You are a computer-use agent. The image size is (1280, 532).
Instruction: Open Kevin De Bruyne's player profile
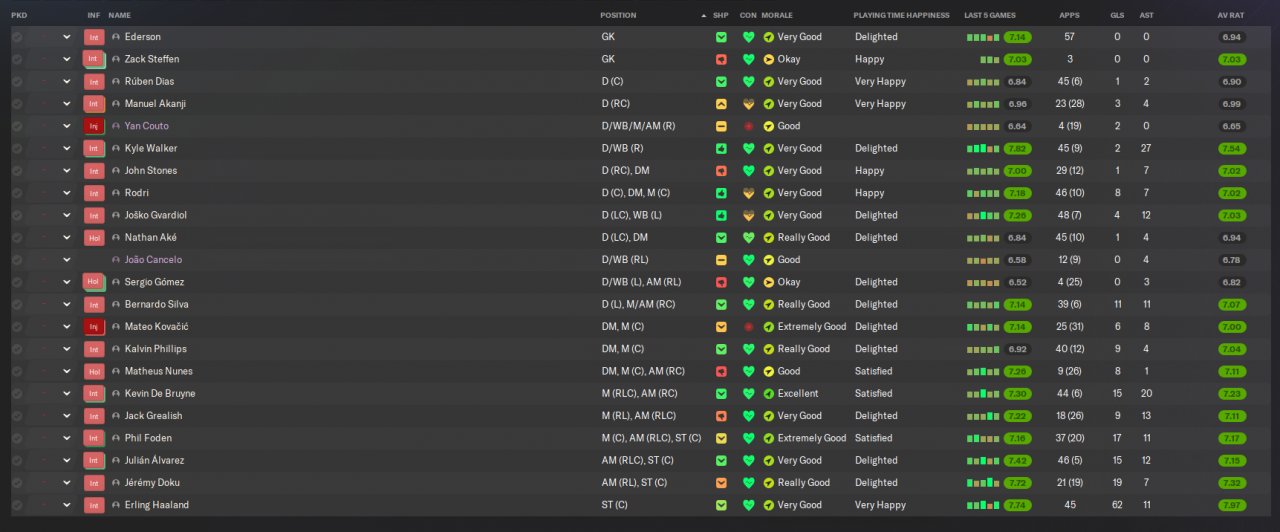(160, 394)
